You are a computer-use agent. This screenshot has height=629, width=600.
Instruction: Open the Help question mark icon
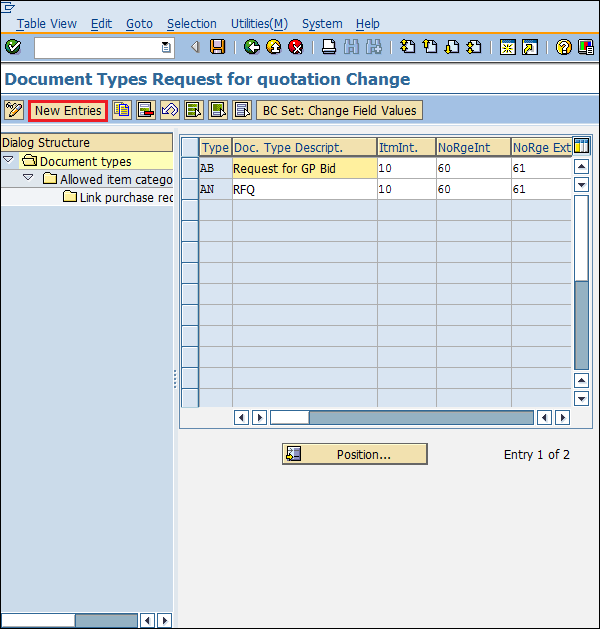click(x=564, y=47)
